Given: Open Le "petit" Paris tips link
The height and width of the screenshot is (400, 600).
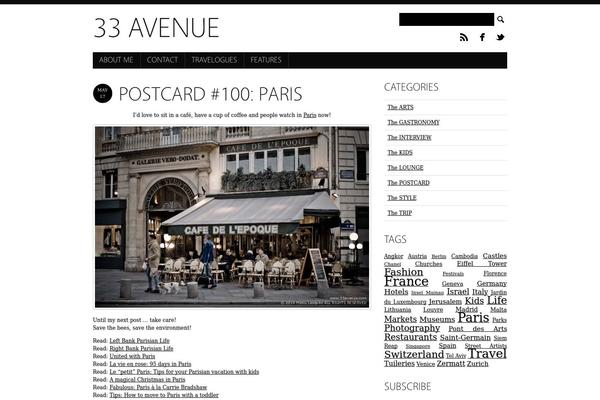Looking at the screenshot, I should click(184, 372).
